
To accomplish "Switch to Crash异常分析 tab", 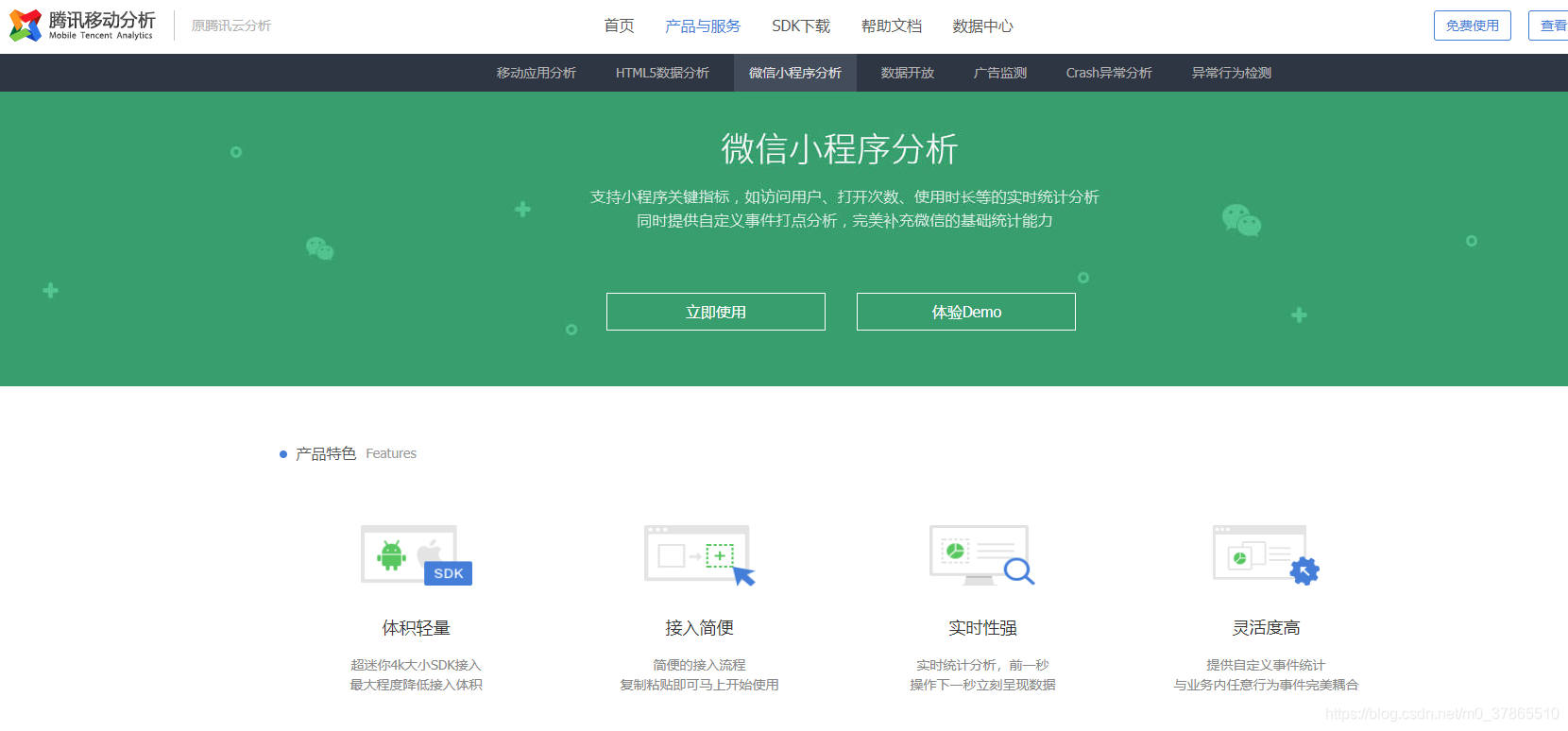I will tap(1109, 73).
